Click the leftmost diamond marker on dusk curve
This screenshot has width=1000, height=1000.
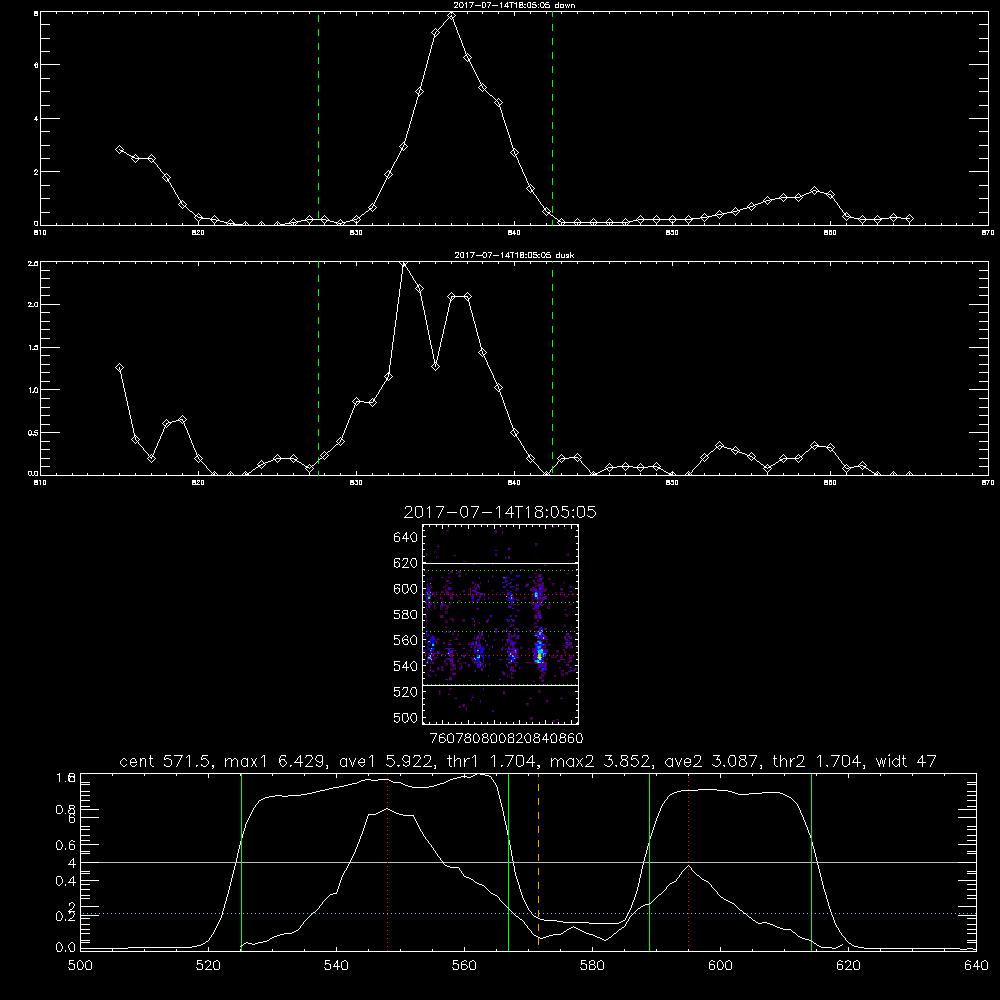[119, 368]
